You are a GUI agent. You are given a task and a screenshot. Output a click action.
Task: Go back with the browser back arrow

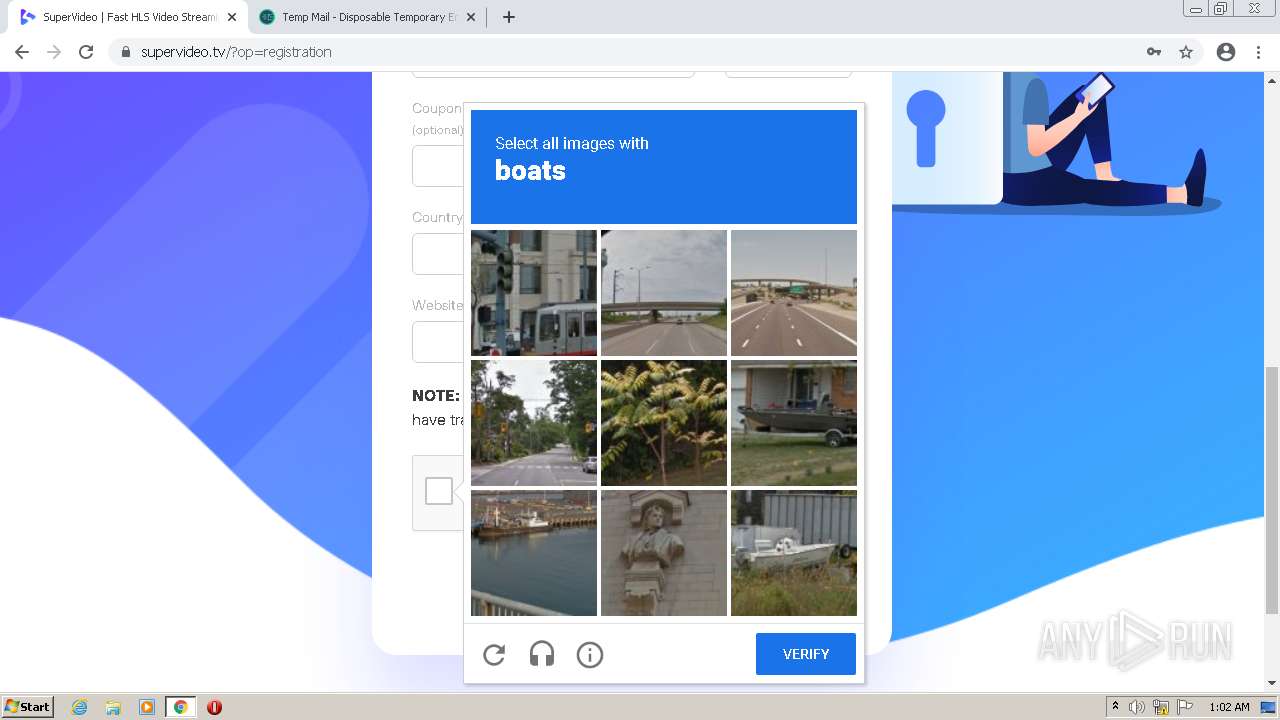(x=22, y=52)
